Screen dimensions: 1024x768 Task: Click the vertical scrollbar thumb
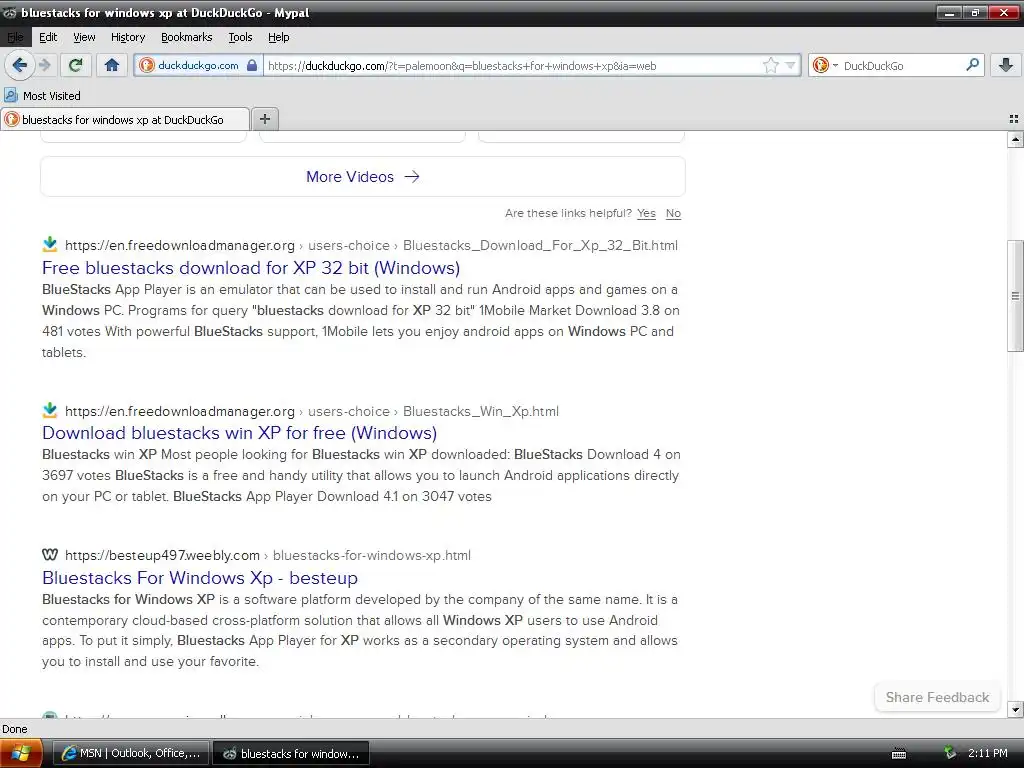click(x=1015, y=296)
